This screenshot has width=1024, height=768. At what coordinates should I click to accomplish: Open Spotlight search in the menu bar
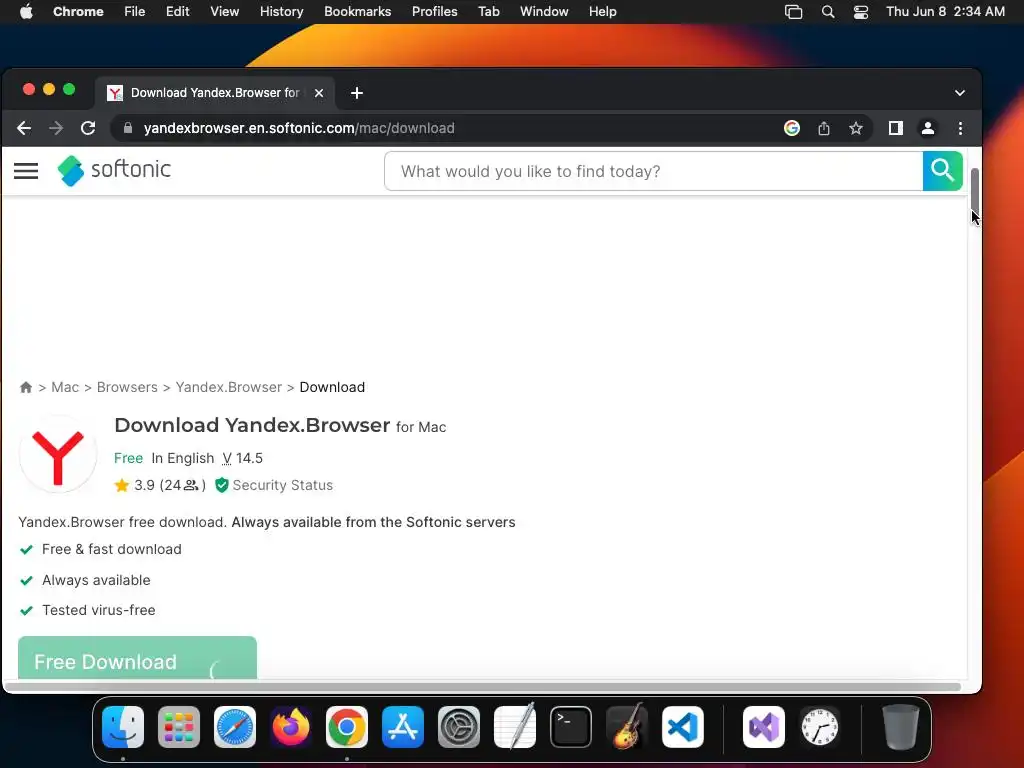tap(827, 12)
